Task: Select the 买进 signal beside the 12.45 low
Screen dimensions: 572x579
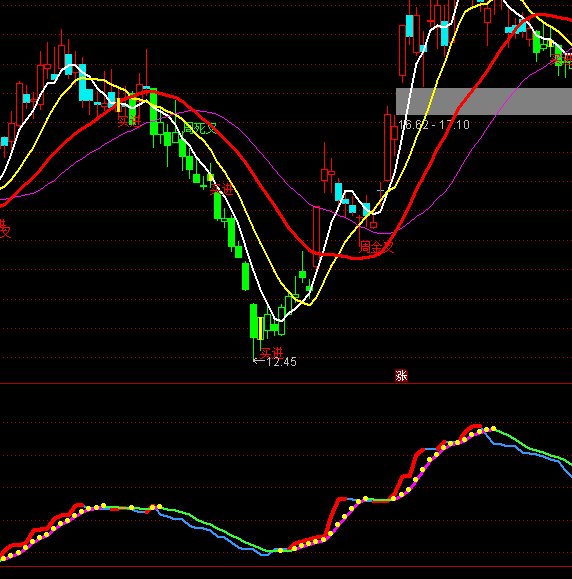Action: pyautogui.click(x=271, y=352)
